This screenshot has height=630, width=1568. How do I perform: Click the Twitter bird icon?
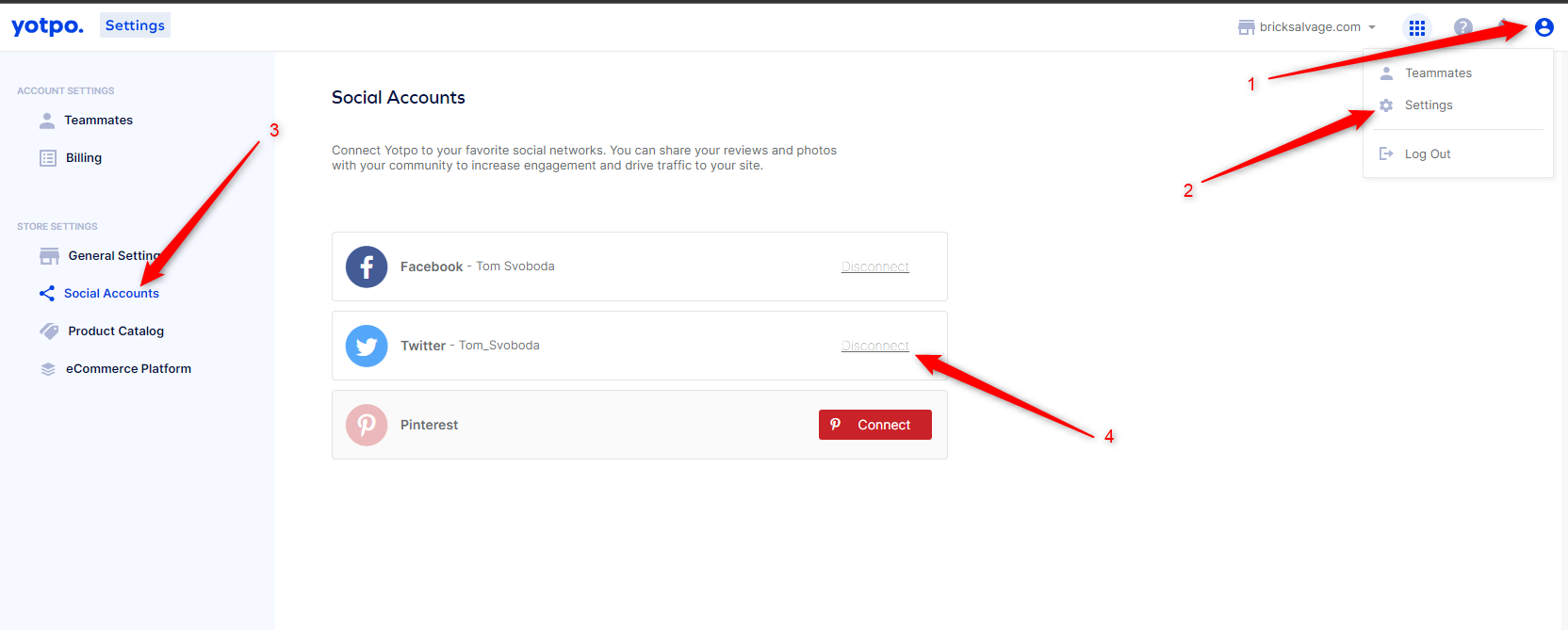(x=367, y=346)
